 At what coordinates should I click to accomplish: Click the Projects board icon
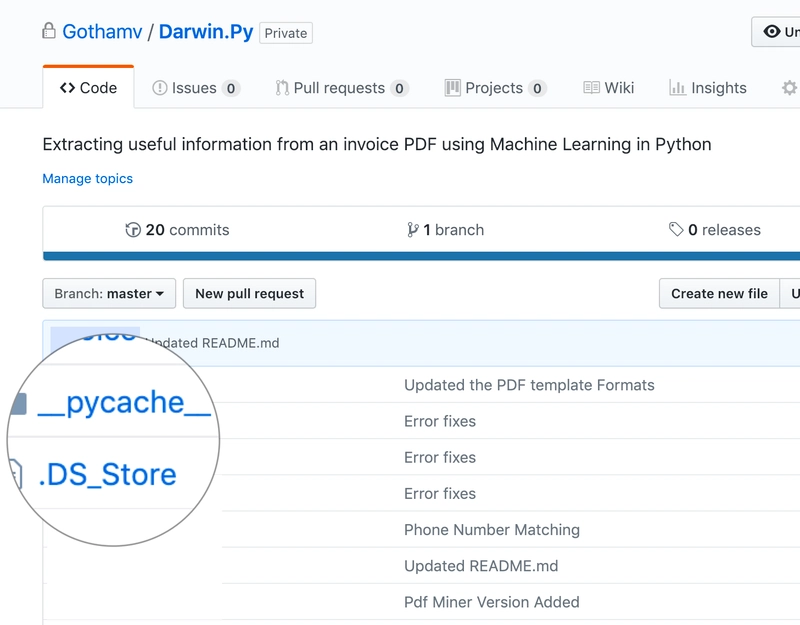pyautogui.click(x=452, y=88)
